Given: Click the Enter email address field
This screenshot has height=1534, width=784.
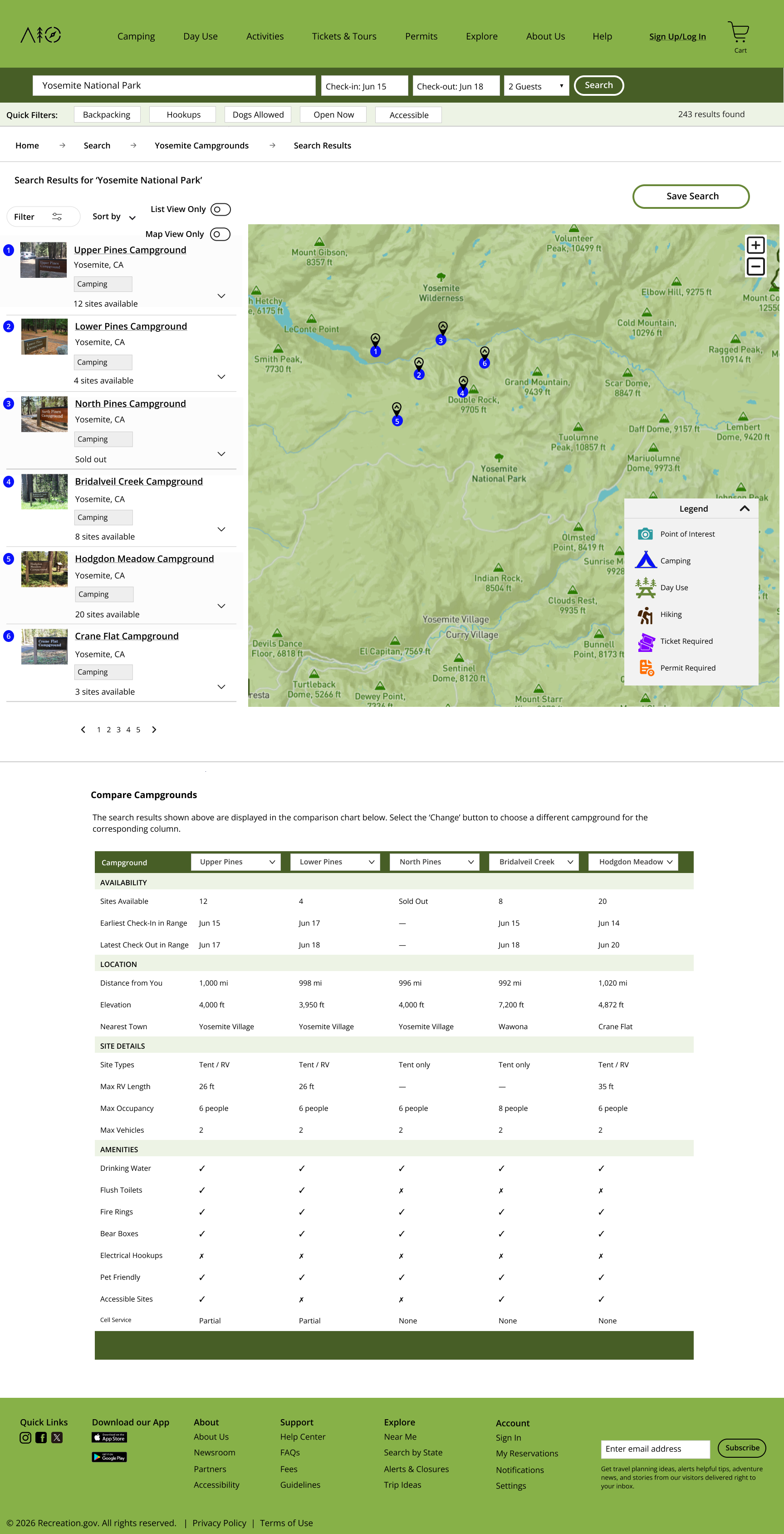Looking at the screenshot, I should coord(656,1449).
